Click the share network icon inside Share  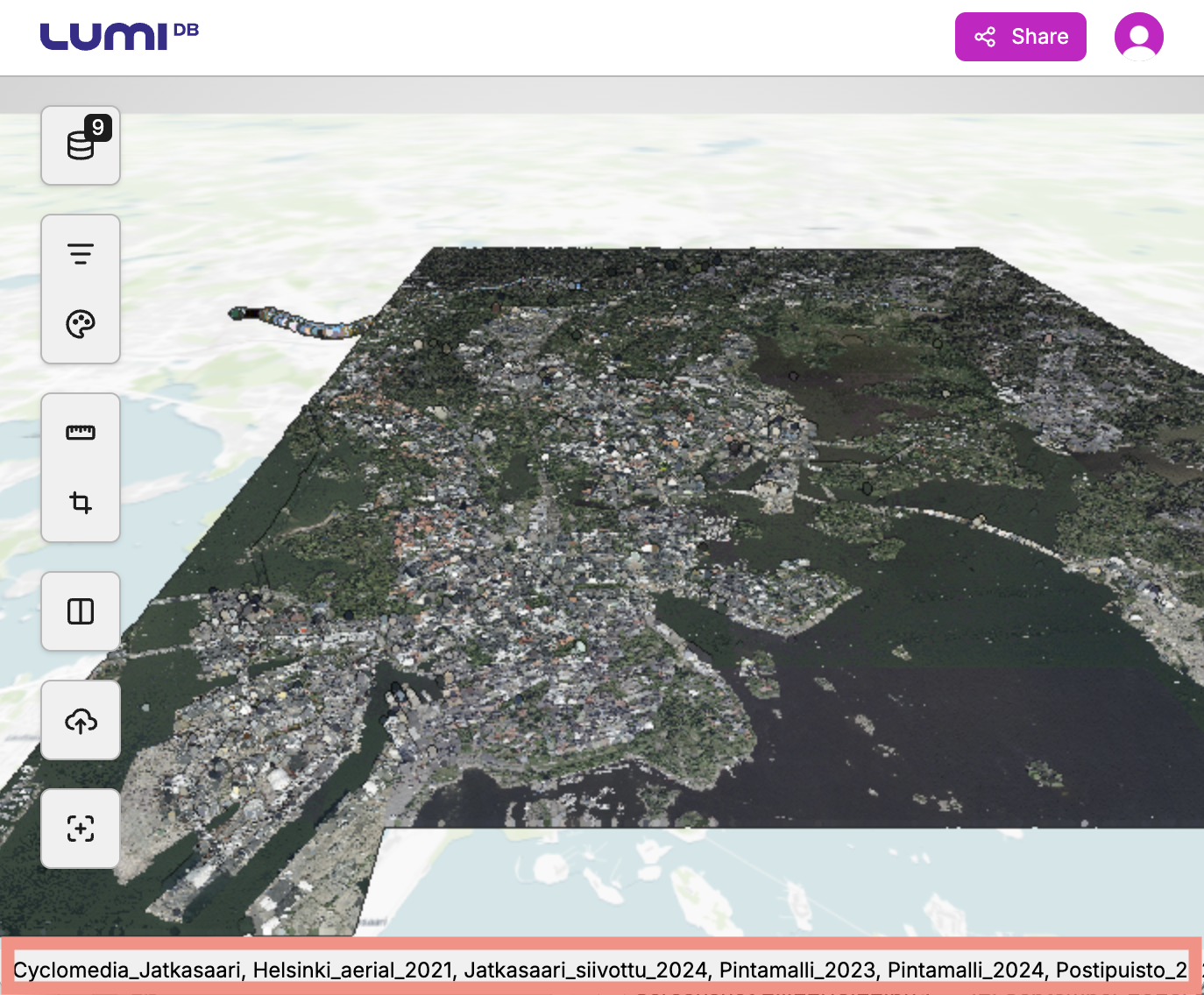(985, 37)
